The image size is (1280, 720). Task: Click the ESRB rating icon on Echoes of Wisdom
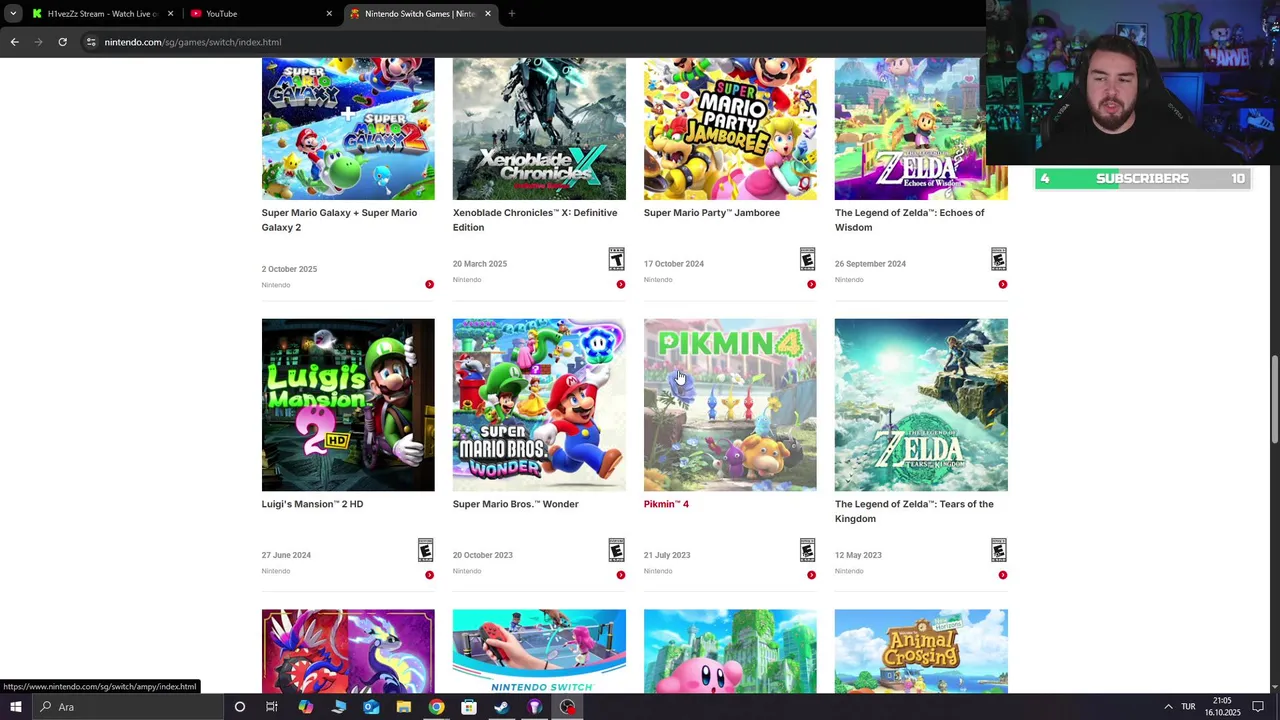click(998, 259)
